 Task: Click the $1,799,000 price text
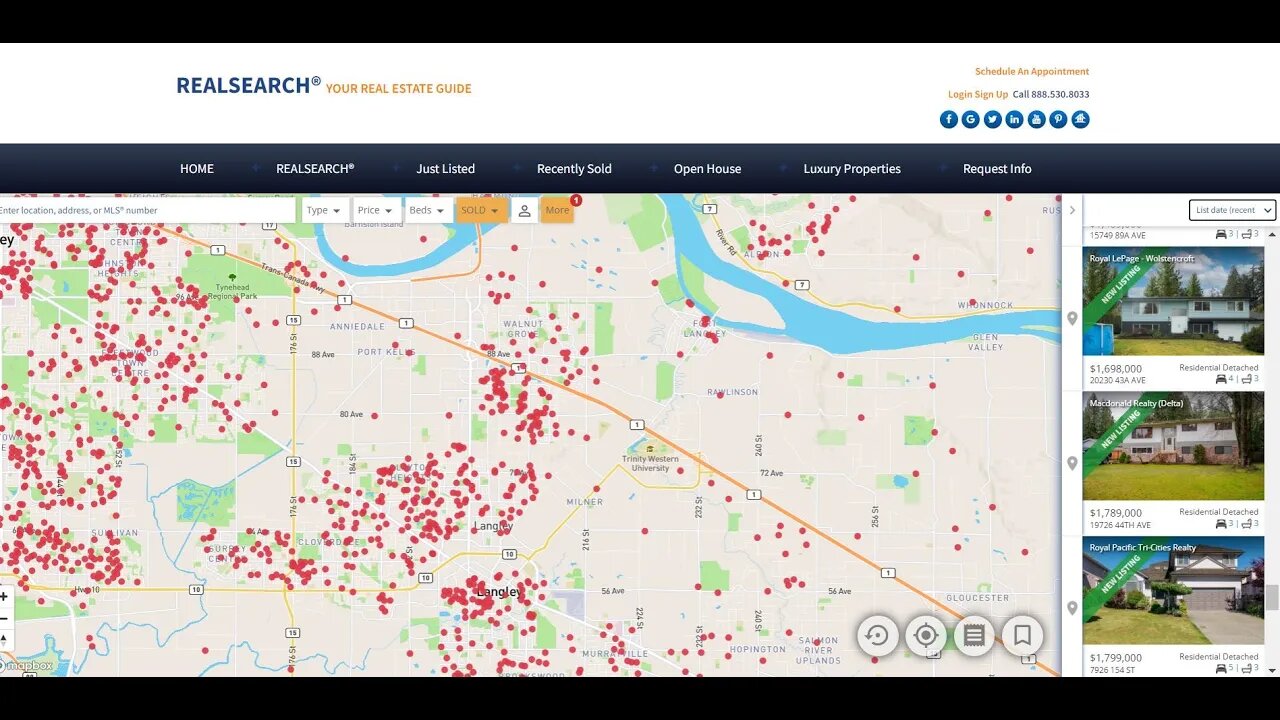point(1116,658)
